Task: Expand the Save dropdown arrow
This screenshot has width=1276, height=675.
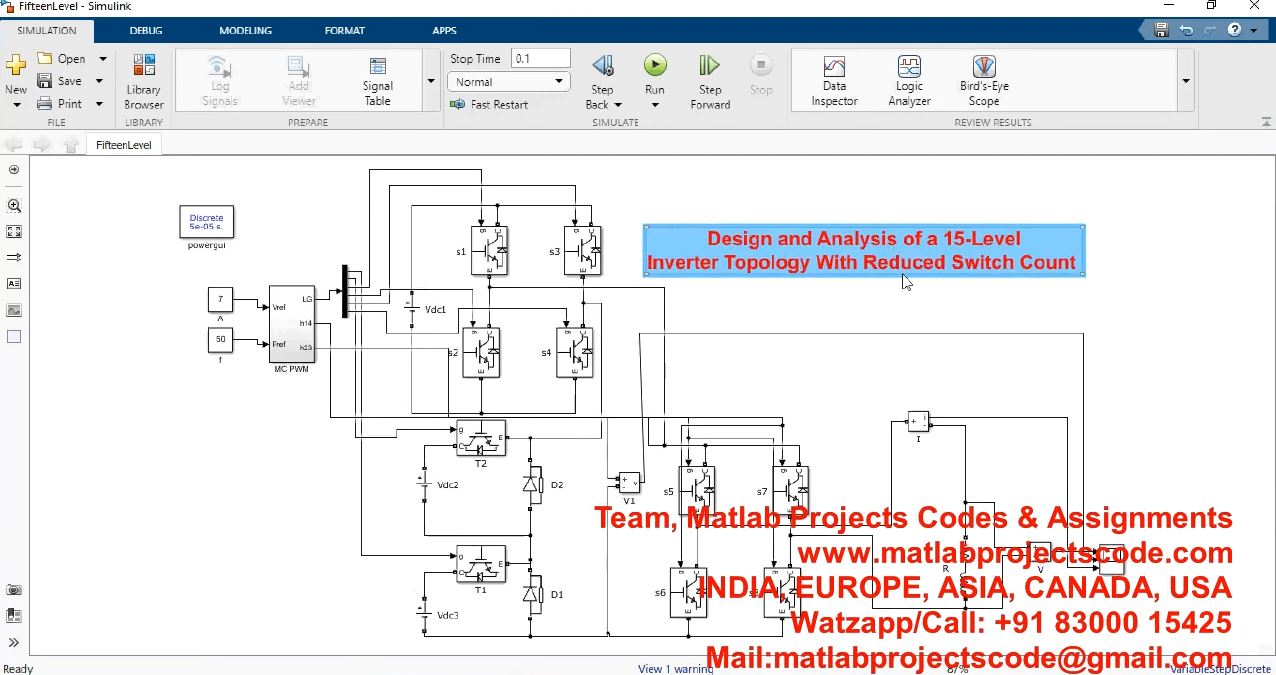Action: [x=99, y=81]
